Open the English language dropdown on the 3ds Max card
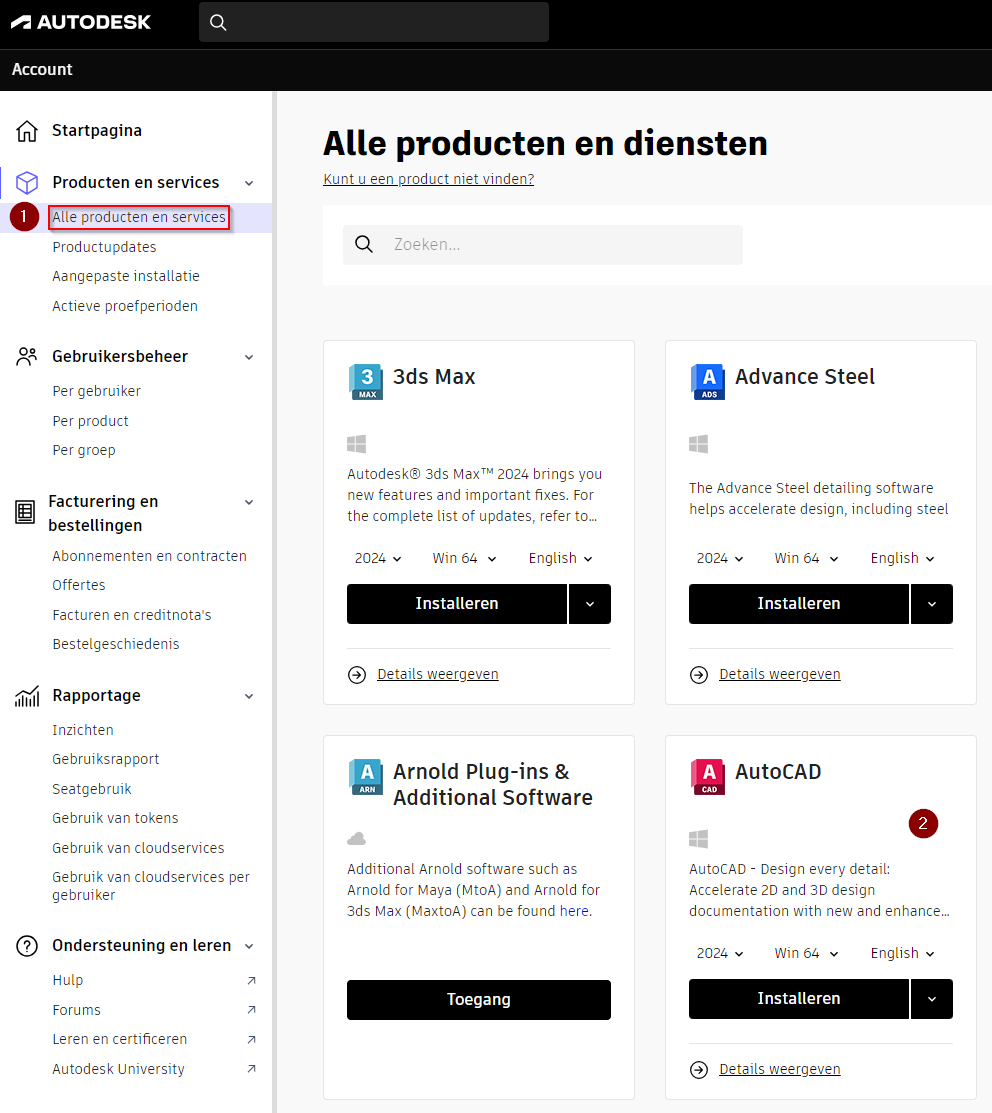 point(561,559)
